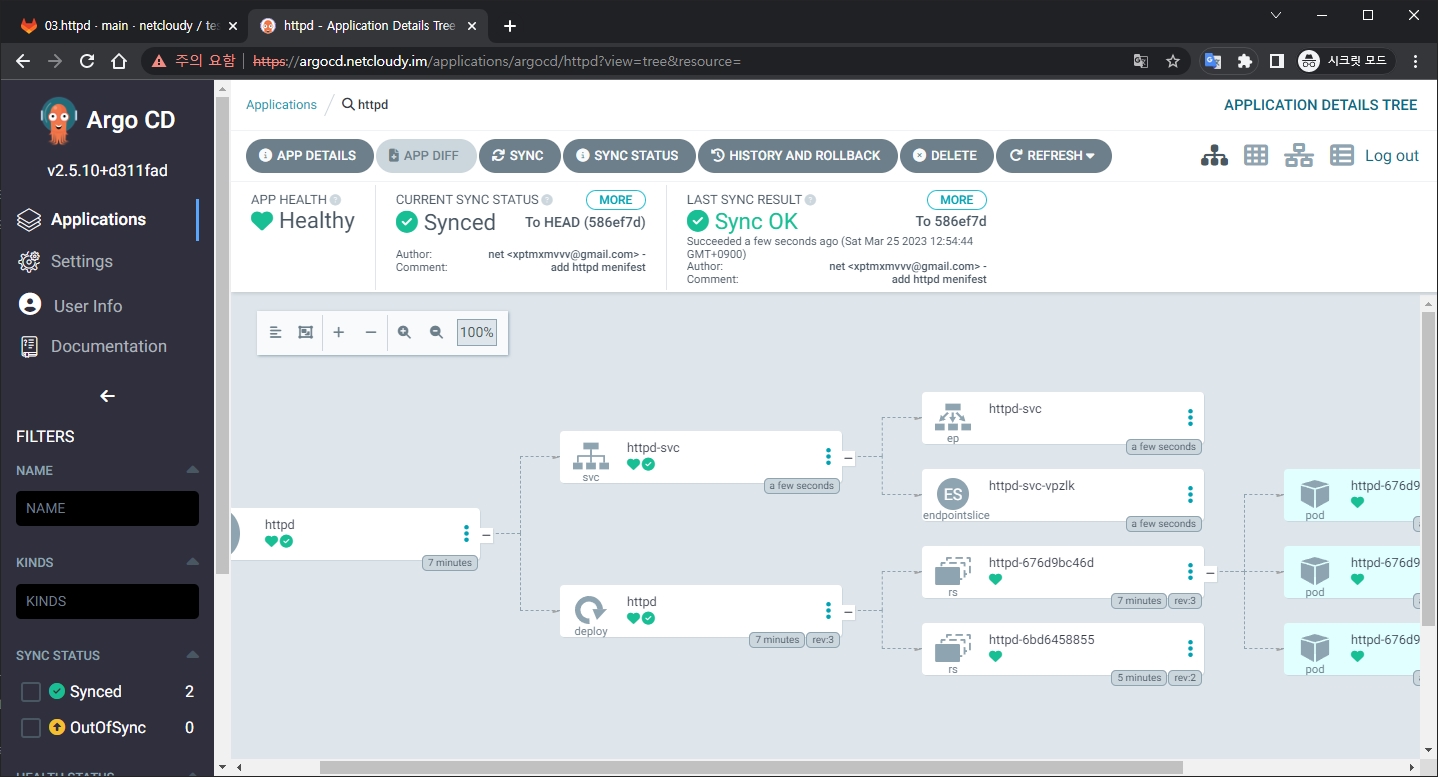This screenshot has width=1438, height=777.
Task: Click the 100% zoom level indicator
Action: [476, 332]
